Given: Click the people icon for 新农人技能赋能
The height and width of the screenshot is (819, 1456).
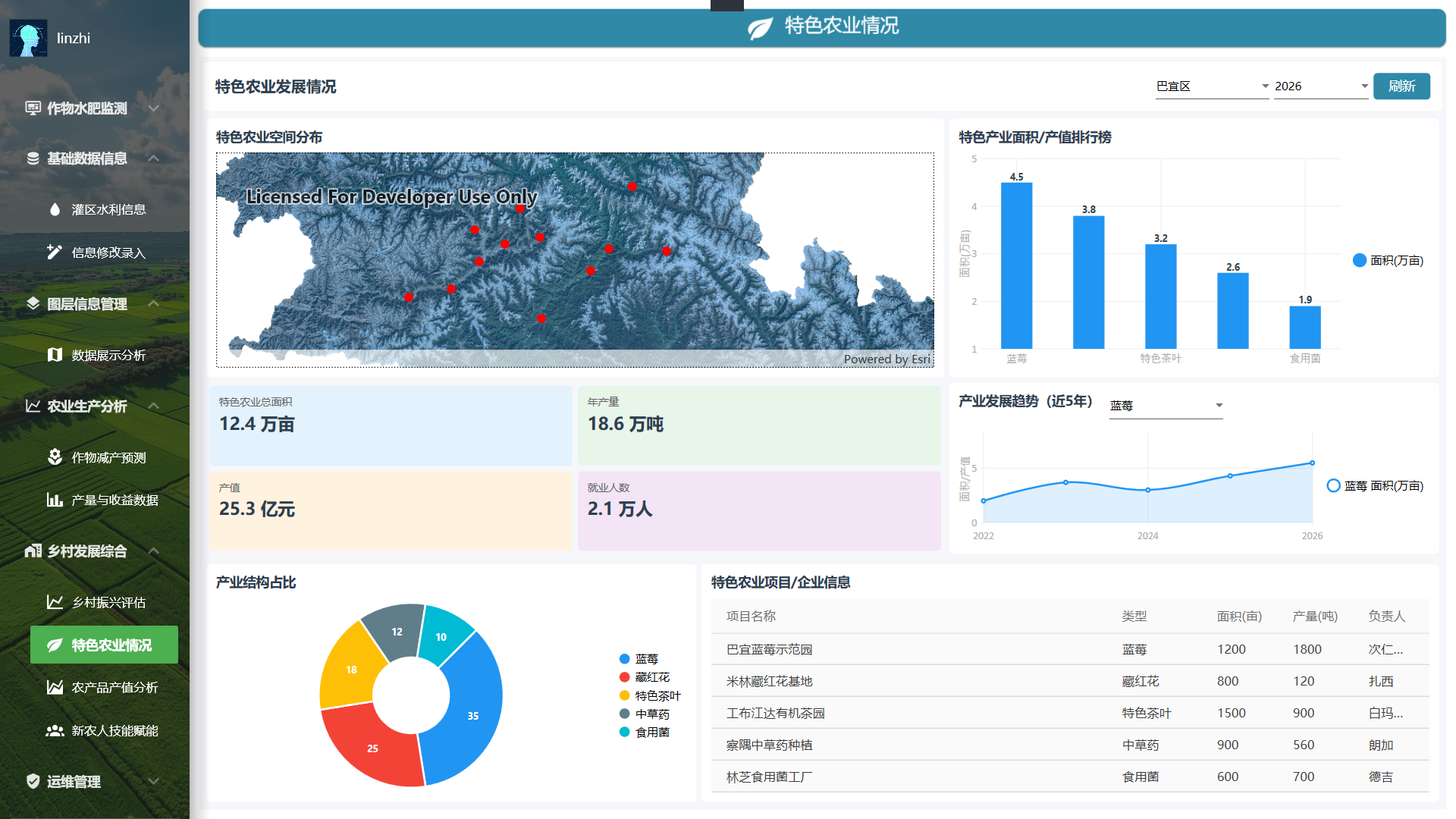Looking at the screenshot, I should [55, 730].
